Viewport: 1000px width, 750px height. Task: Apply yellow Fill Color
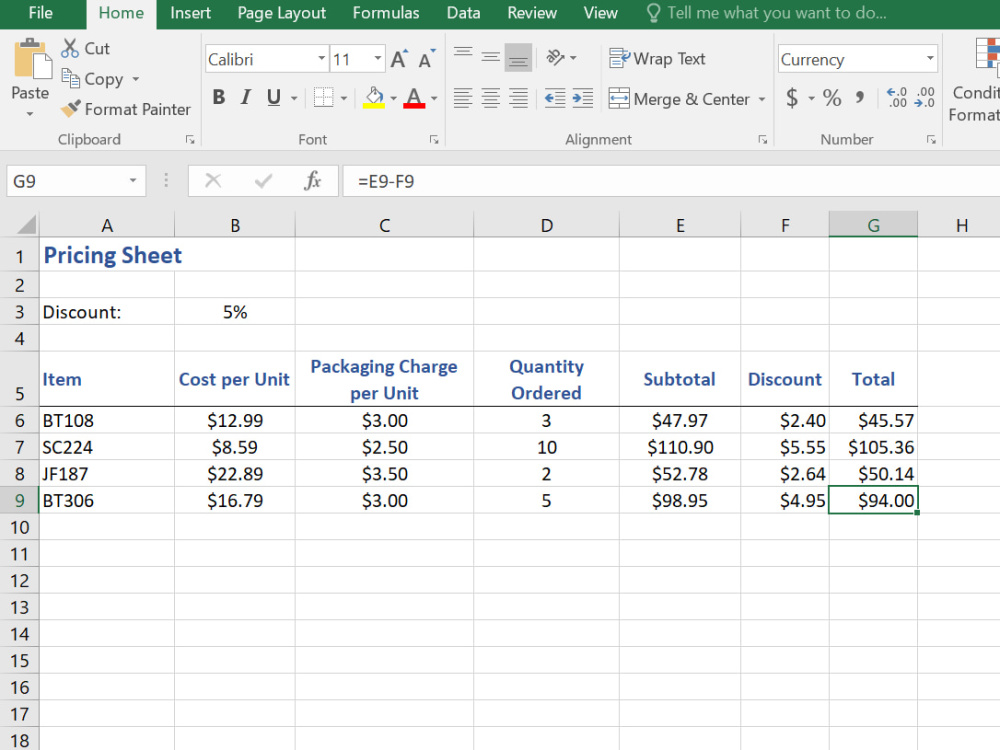click(x=374, y=98)
